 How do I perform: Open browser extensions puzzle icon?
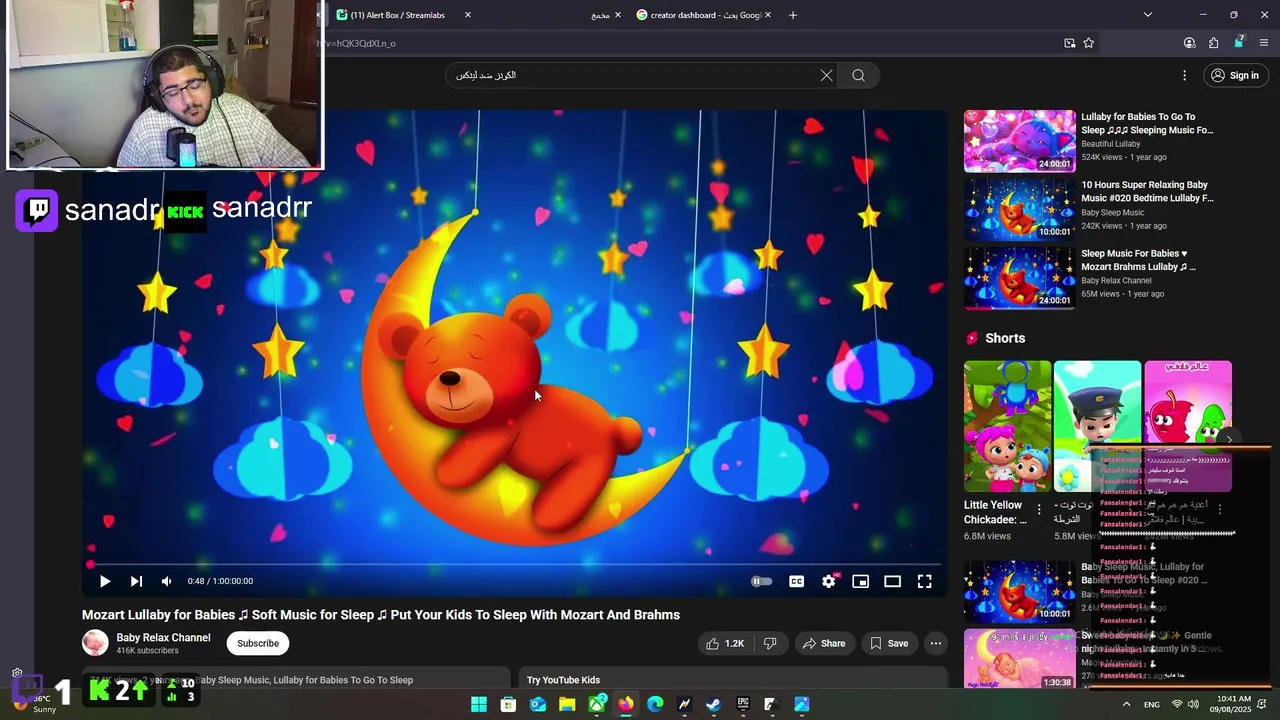click(x=1213, y=43)
